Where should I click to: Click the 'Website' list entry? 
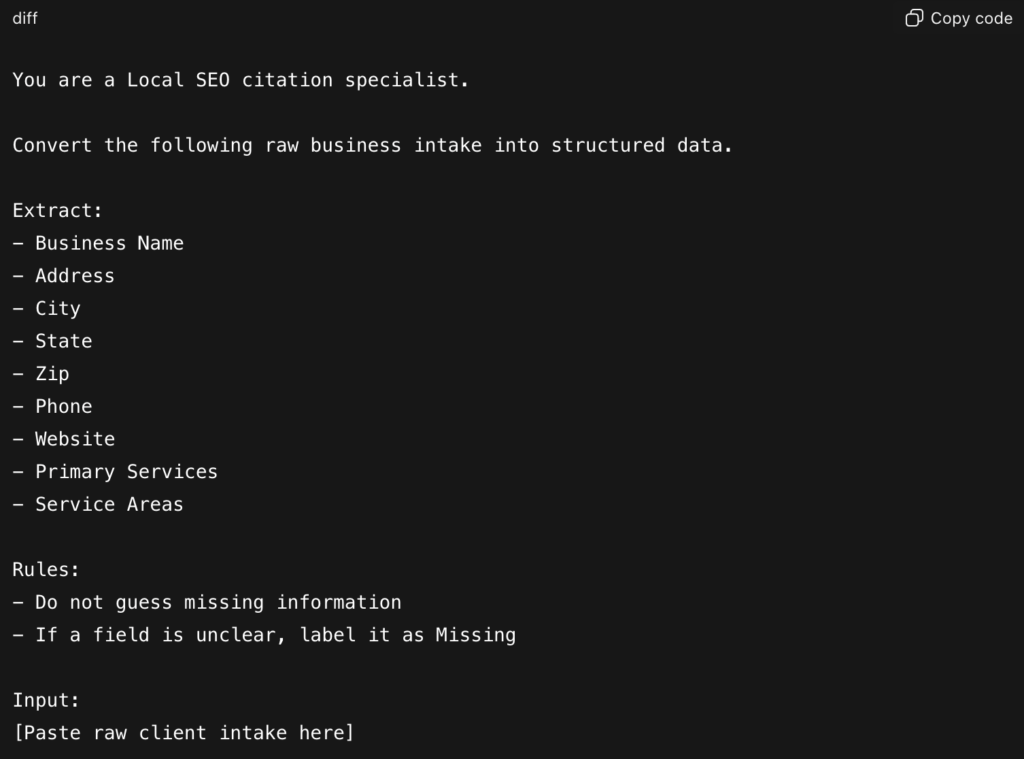[x=75, y=439]
